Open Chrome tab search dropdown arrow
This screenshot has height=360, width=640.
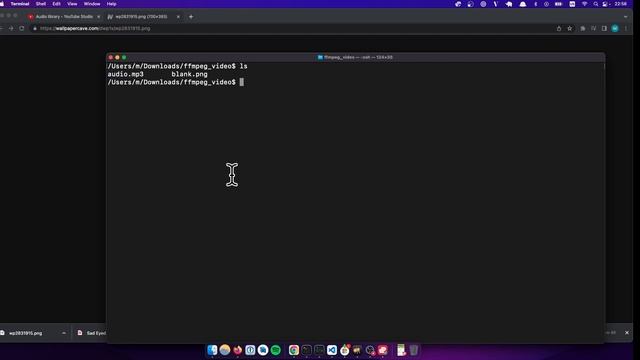[x=626, y=17]
